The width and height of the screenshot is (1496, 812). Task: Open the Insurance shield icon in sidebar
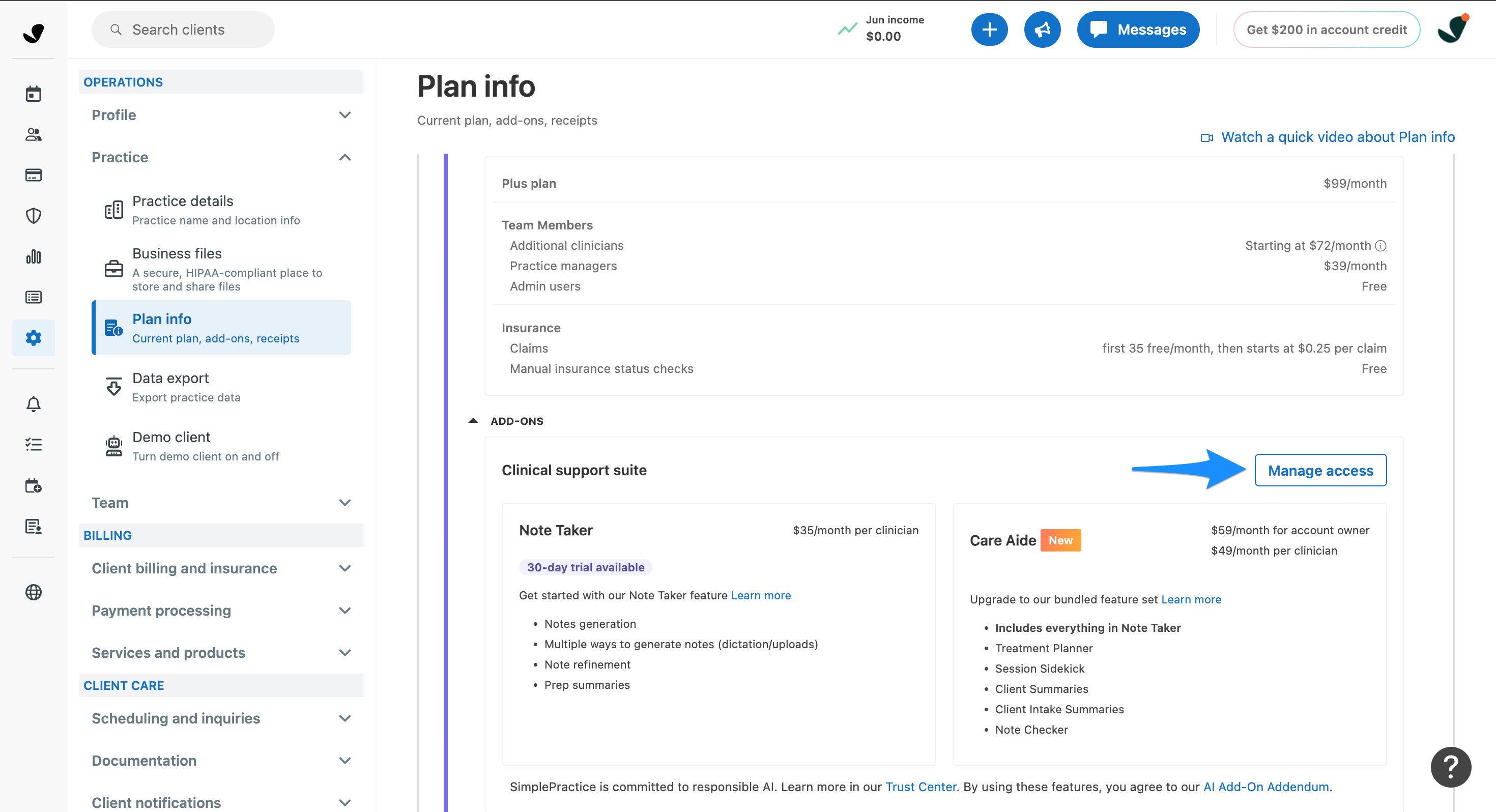point(33,216)
